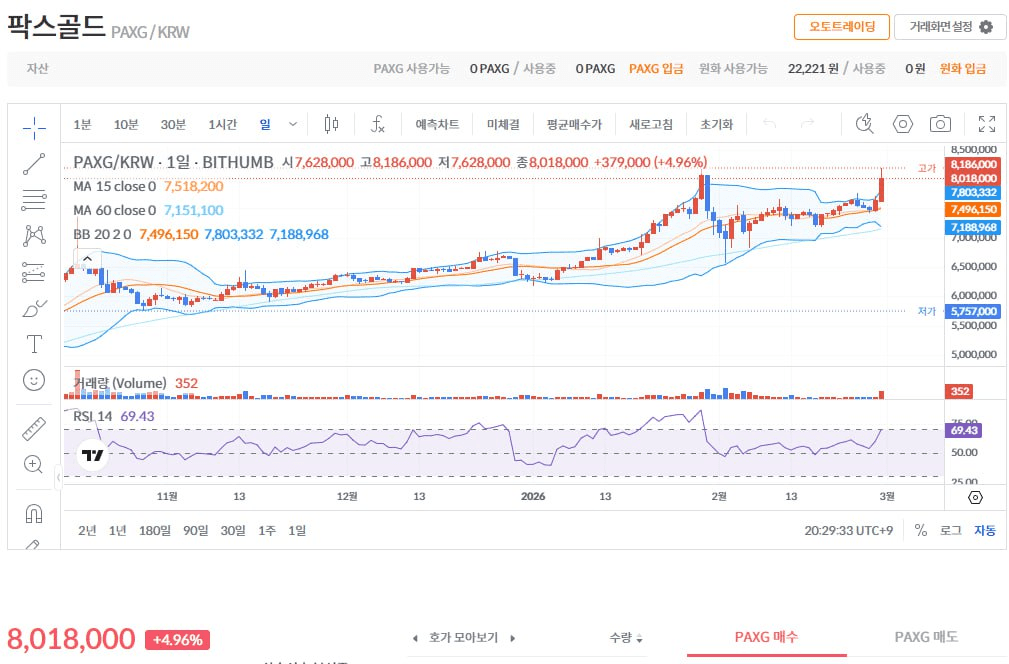Select the trend line drawing tool
The image size is (1009, 664).
33,164
